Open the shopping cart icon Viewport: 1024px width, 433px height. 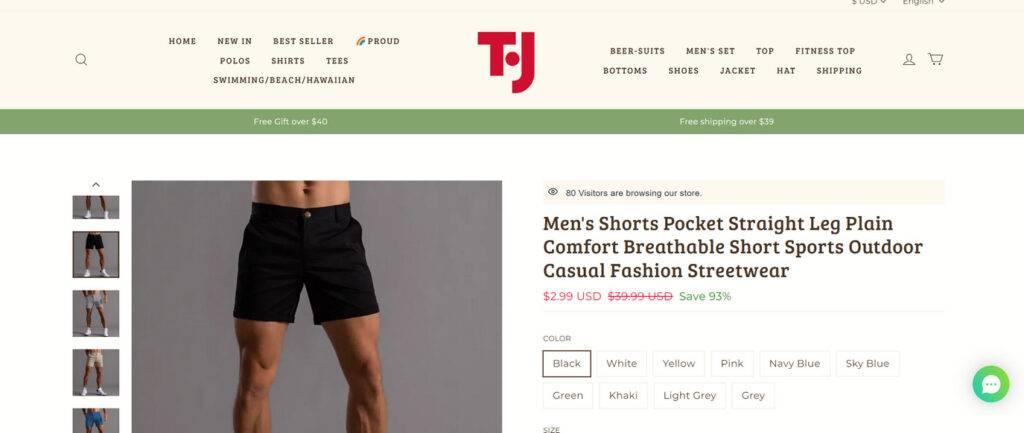pyautogui.click(x=935, y=59)
